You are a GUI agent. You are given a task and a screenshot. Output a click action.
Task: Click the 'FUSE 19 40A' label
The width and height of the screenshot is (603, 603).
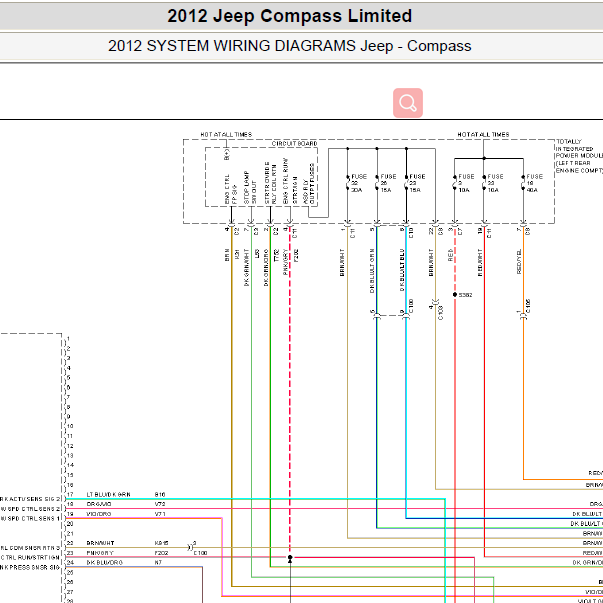pyautogui.click(x=534, y=183)
